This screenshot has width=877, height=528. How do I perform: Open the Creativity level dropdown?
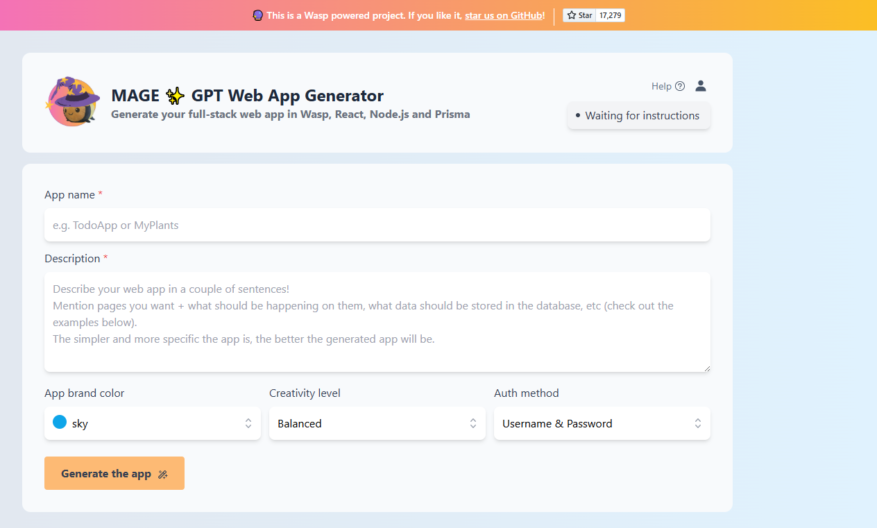click(377, 423)
